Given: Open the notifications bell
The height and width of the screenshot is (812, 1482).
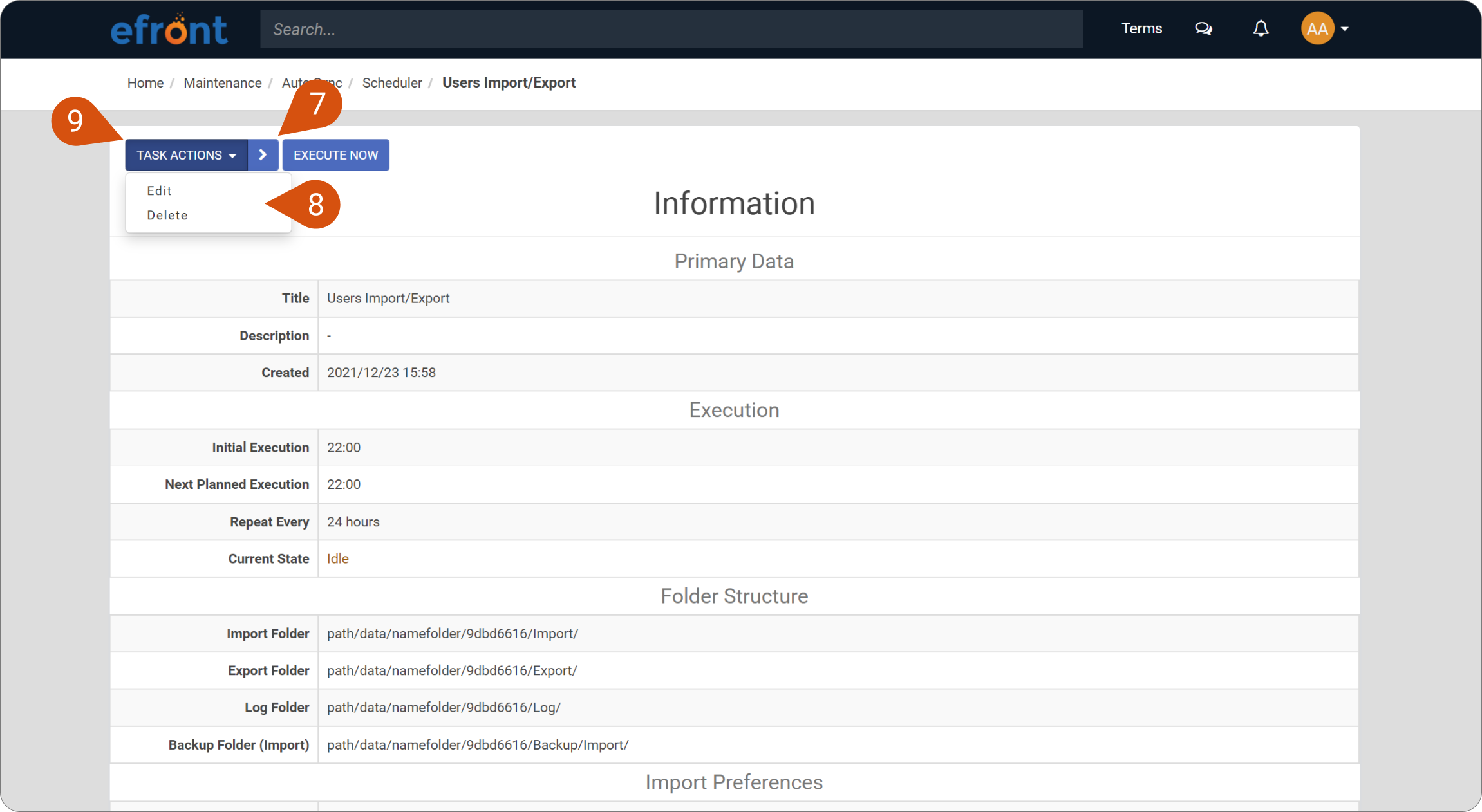Looking at the screenshot, I should click(x=1261, y=29).
